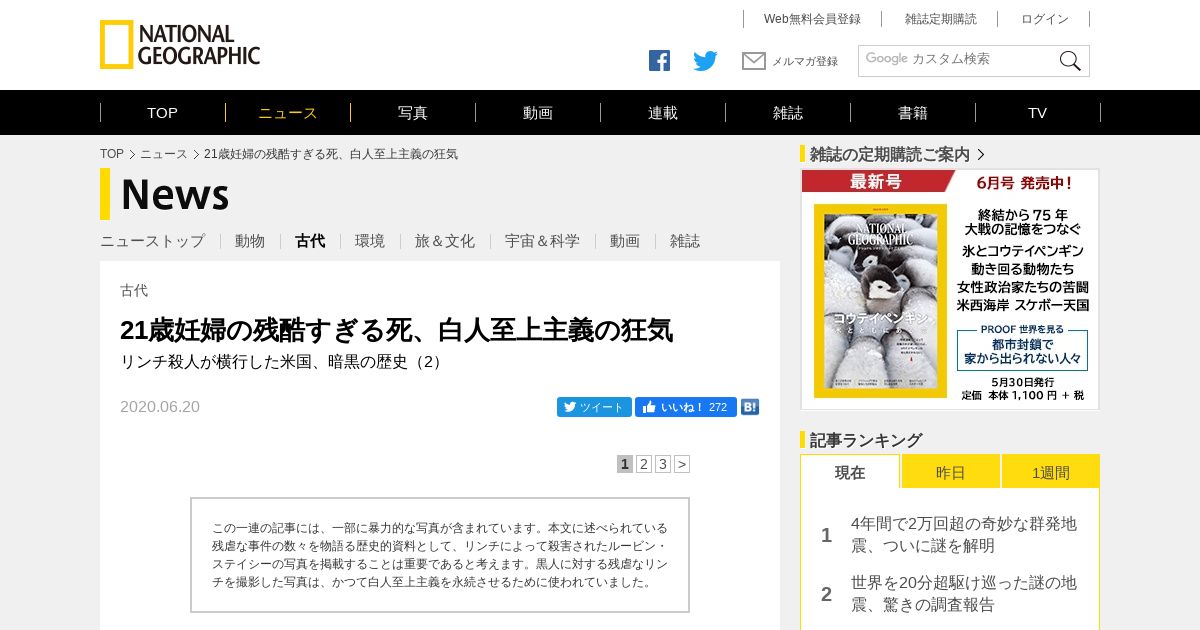The width and height of the screenshot is (1200, 630).
Task: Click the メルマガ登録 envelope icon
Action: [x=754, y=61]
